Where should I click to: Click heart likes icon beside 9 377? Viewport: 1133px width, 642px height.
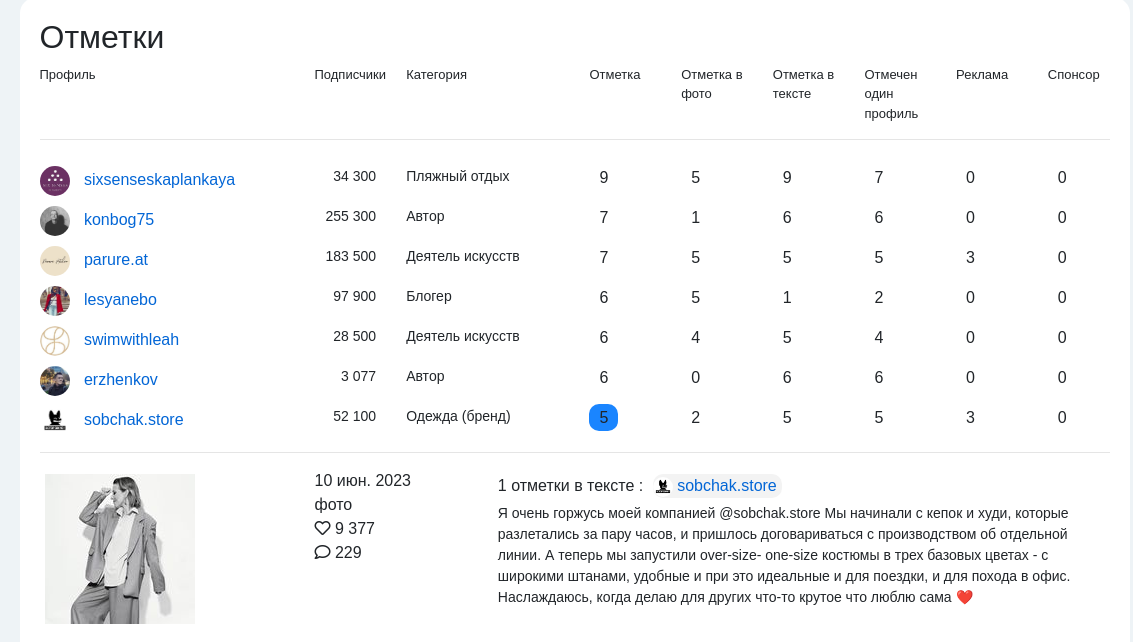(322, 528)
